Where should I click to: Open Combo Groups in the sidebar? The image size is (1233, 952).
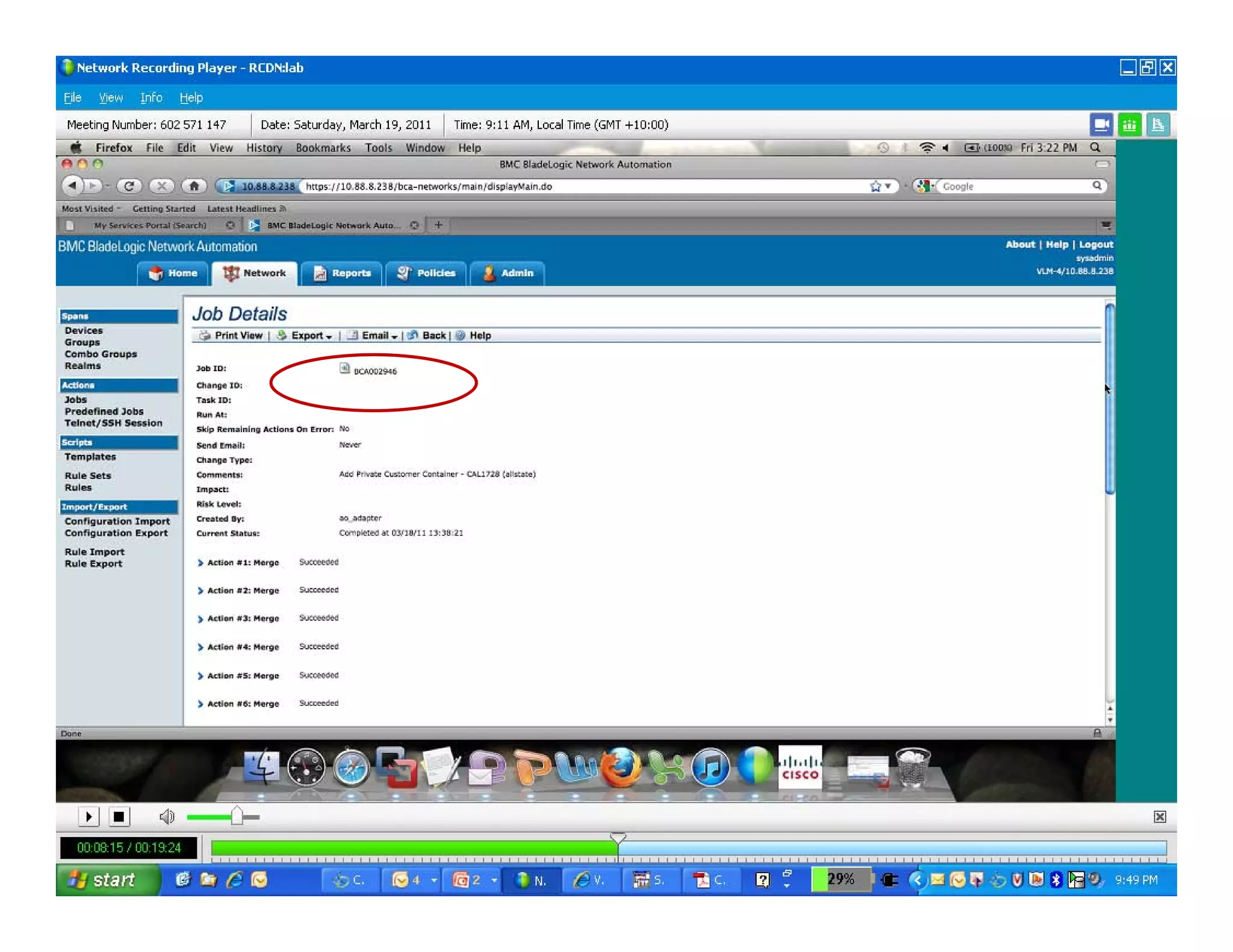101,354
